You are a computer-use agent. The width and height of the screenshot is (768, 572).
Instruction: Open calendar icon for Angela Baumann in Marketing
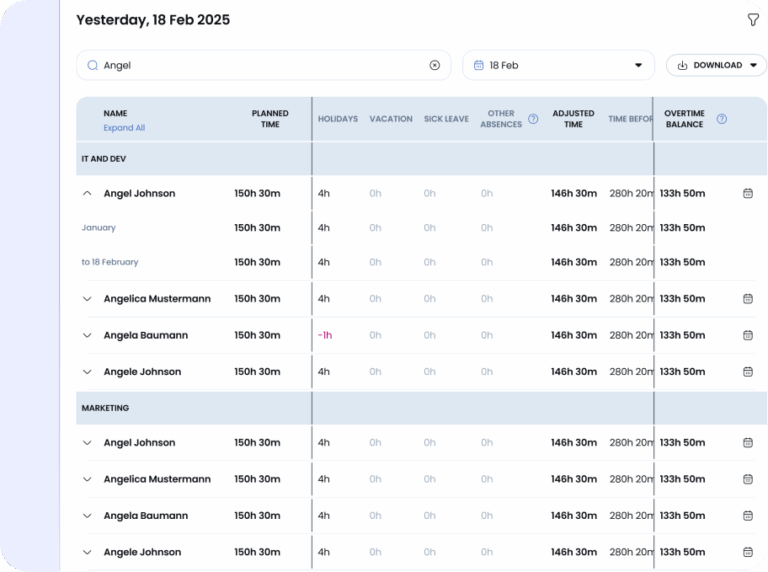click(747, 516)
